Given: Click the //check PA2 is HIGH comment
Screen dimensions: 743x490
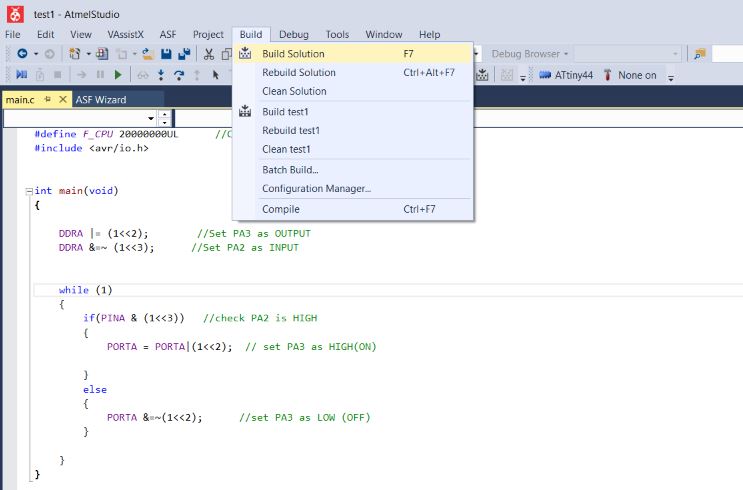Looking at the screenshot, I should [x=260, y=318].
